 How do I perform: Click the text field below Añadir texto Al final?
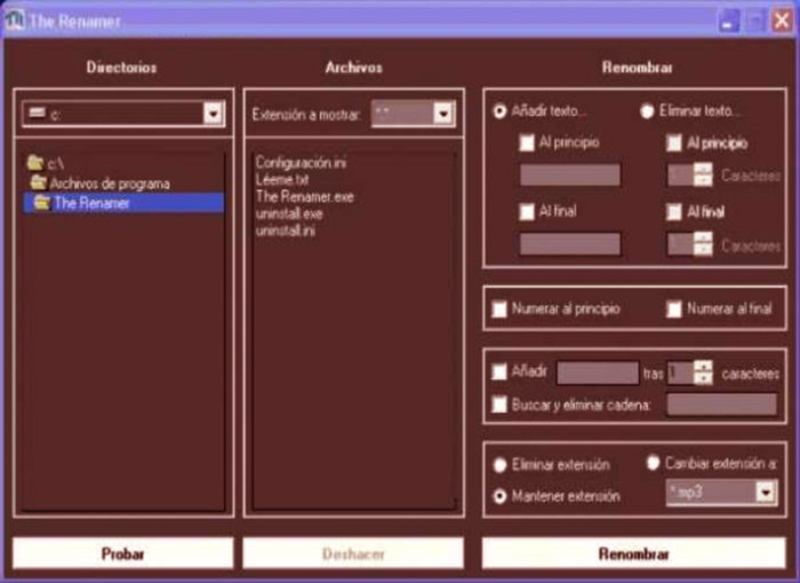point(570,244)
